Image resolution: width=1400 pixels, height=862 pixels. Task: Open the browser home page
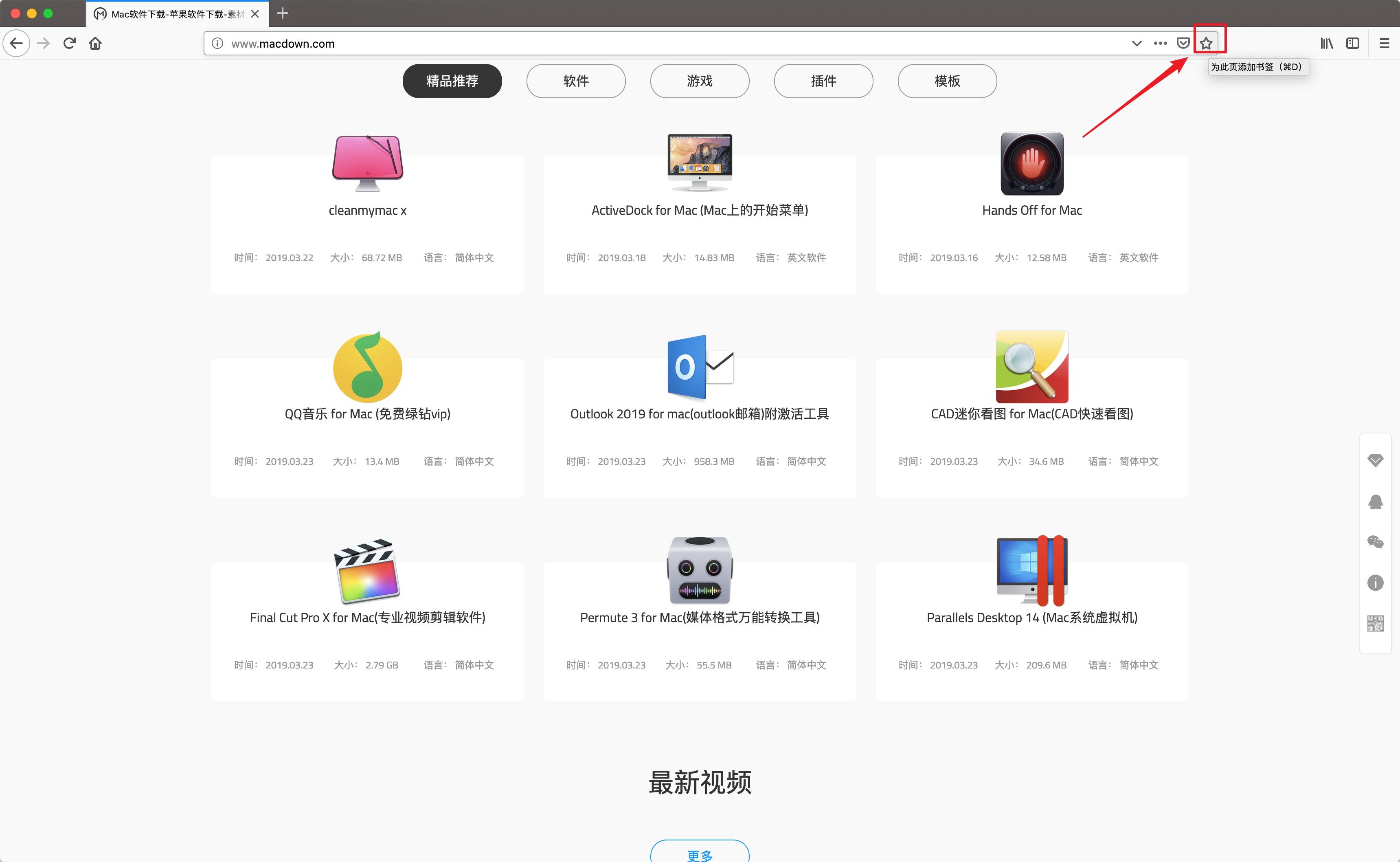click(x=95, y=43)
